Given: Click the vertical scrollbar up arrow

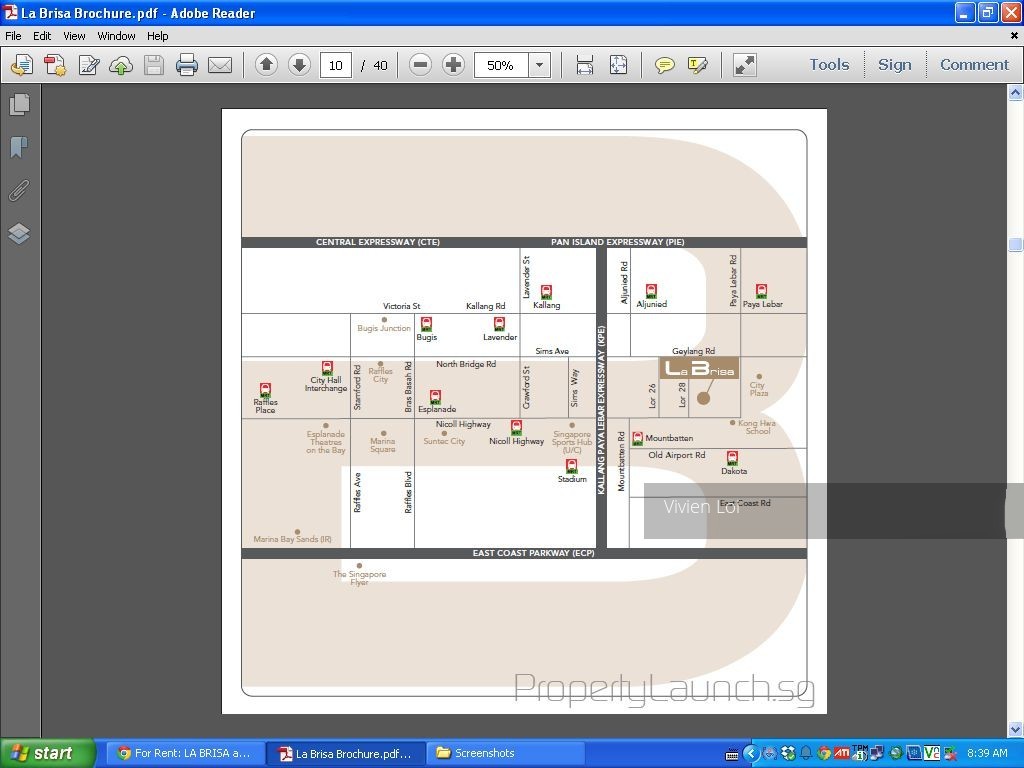Looking at the screenshot, I should (1015, 93).
